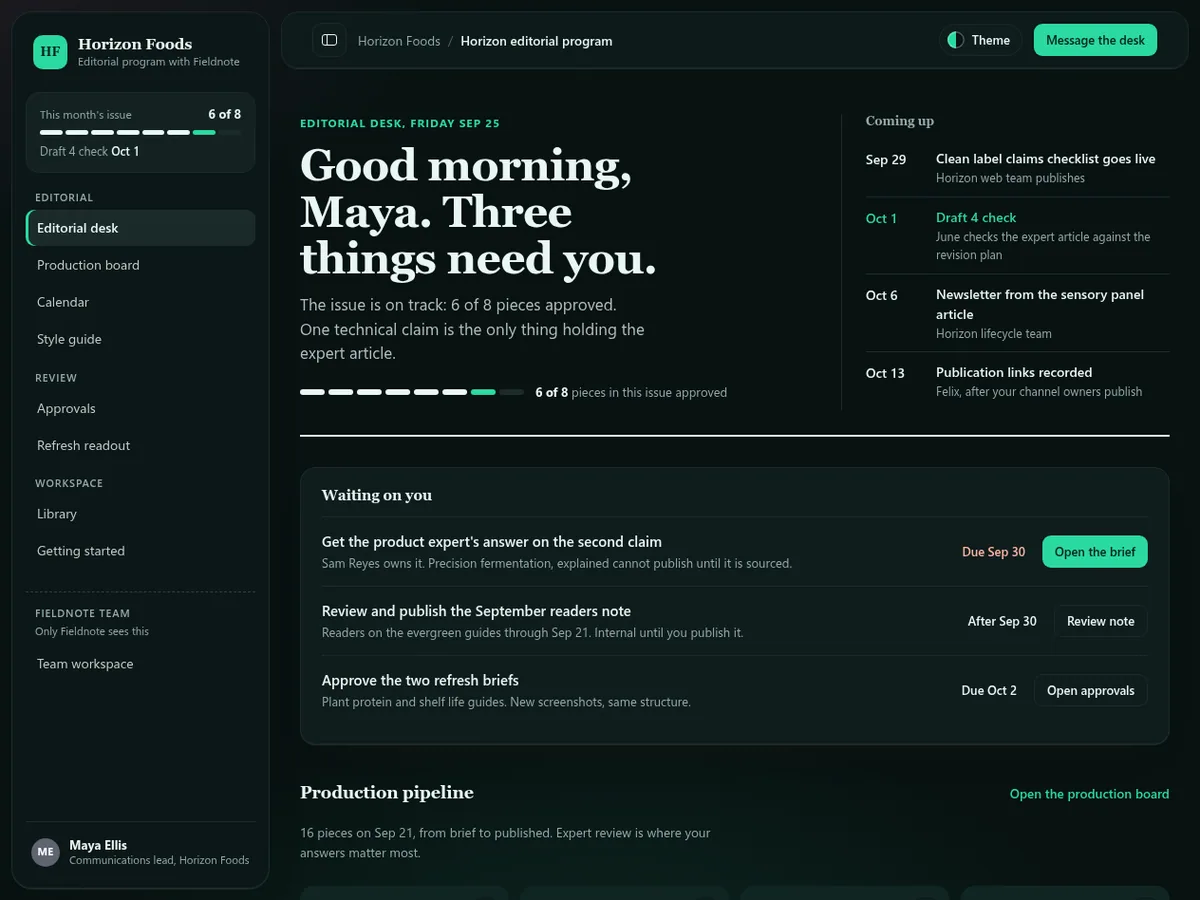Screen dimensions: 1200x900
Task: Click the Waiting on you heading
Action: [x=377, y=495]
